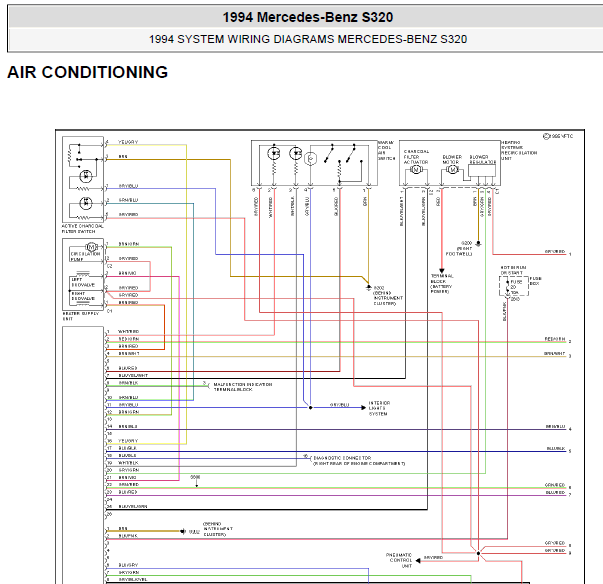Click the arrowhead pointing to Interior Lights System
The image size is (603, 584).
coord(363,408)
